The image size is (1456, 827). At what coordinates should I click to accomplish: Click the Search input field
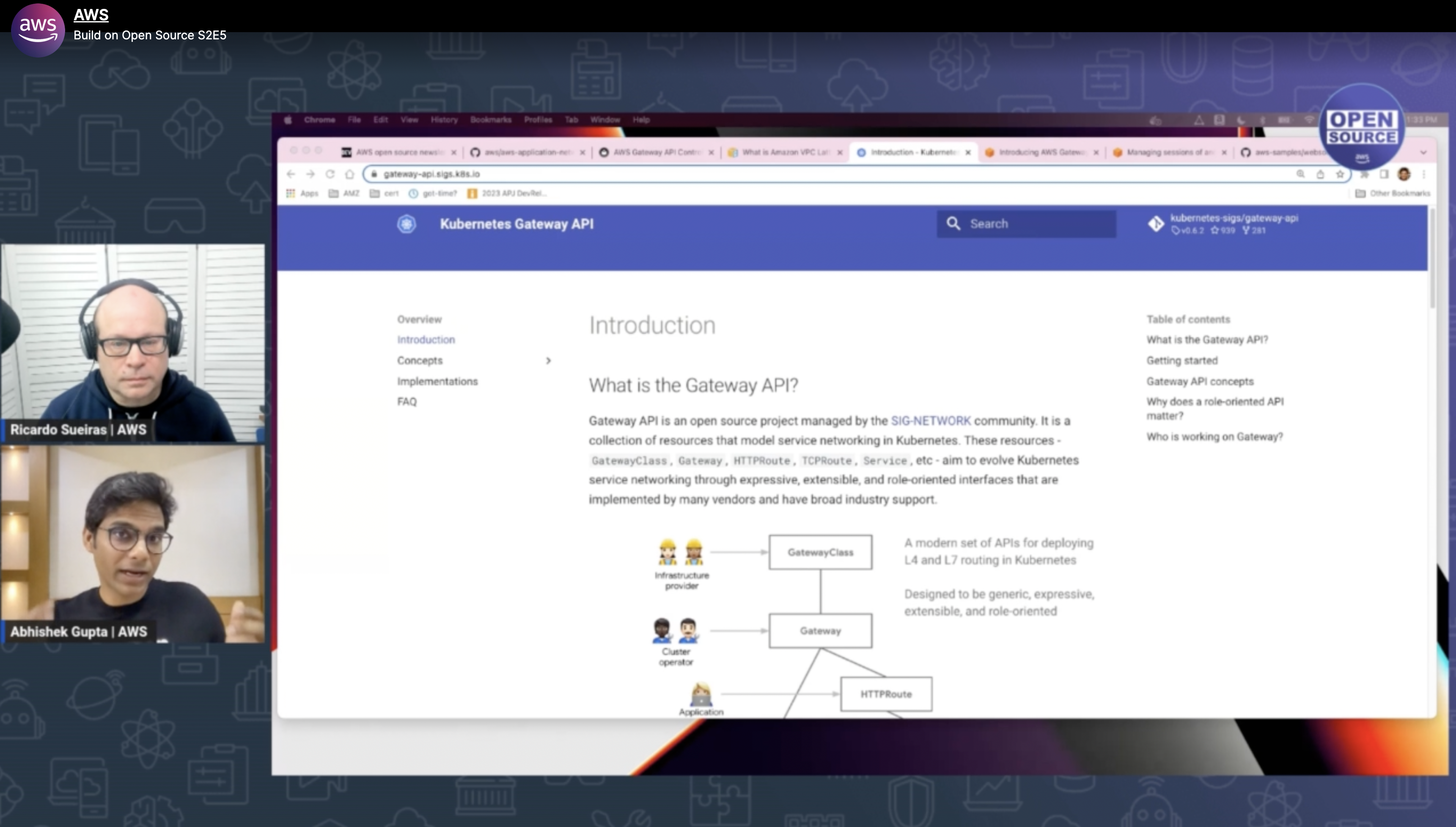[x=1026, y=224]
